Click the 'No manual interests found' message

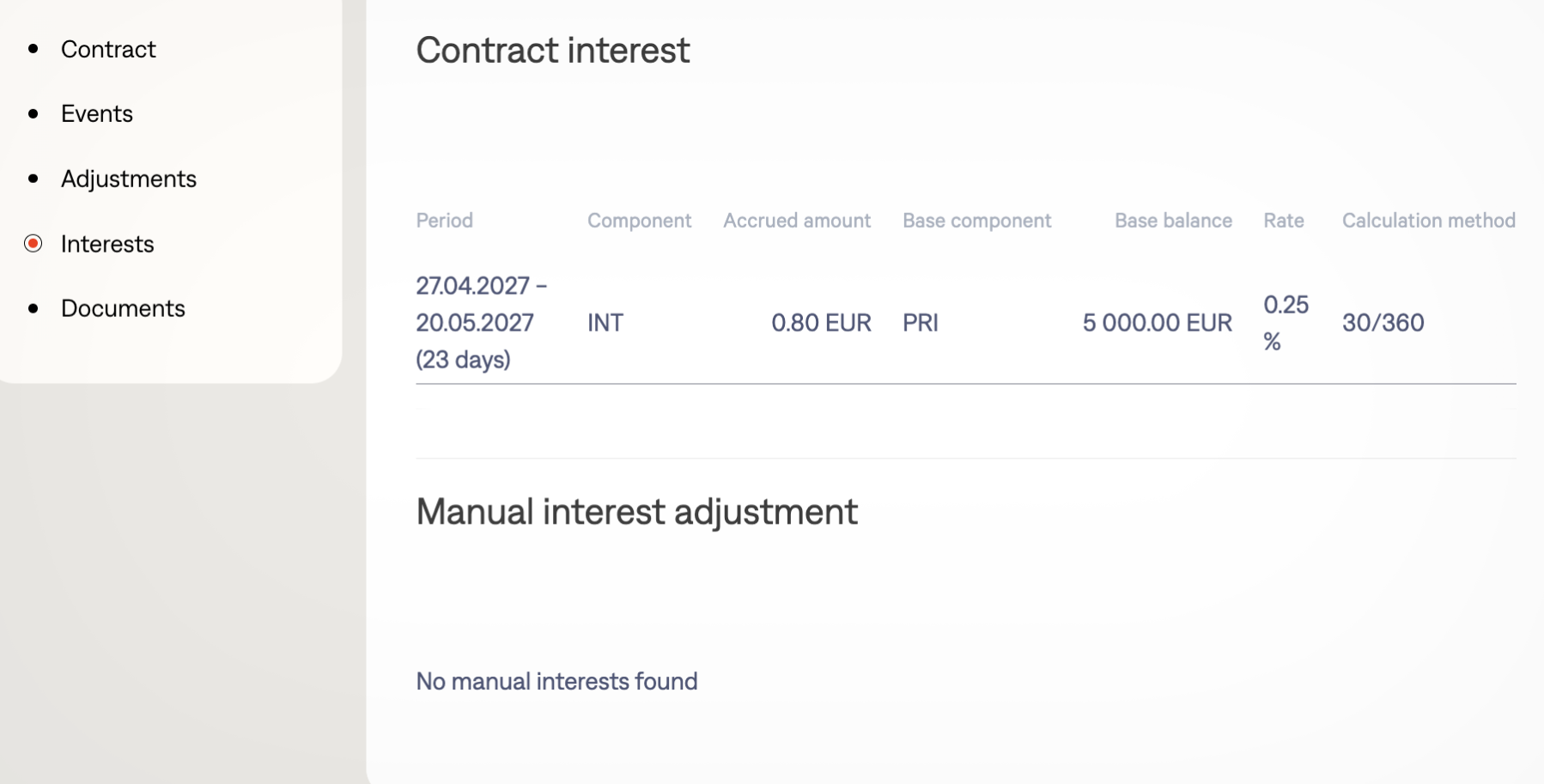(x=556, y=681)
